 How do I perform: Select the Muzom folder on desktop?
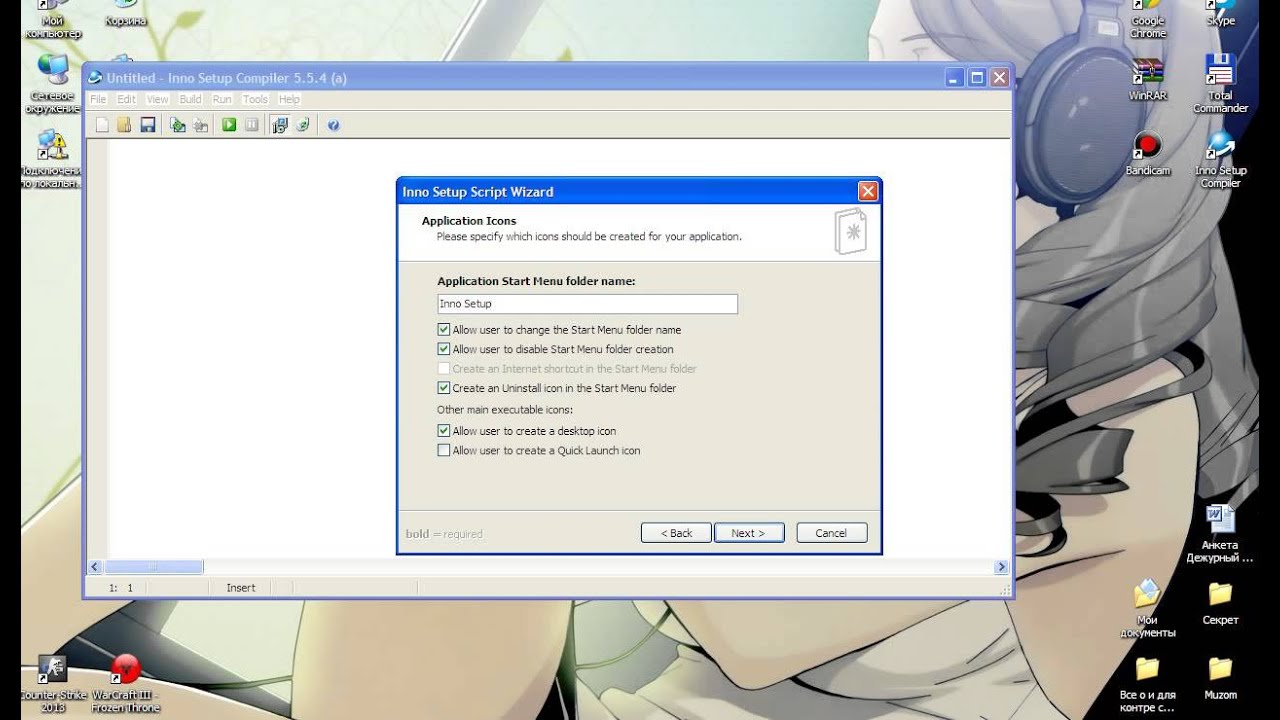coord(1220,678)
